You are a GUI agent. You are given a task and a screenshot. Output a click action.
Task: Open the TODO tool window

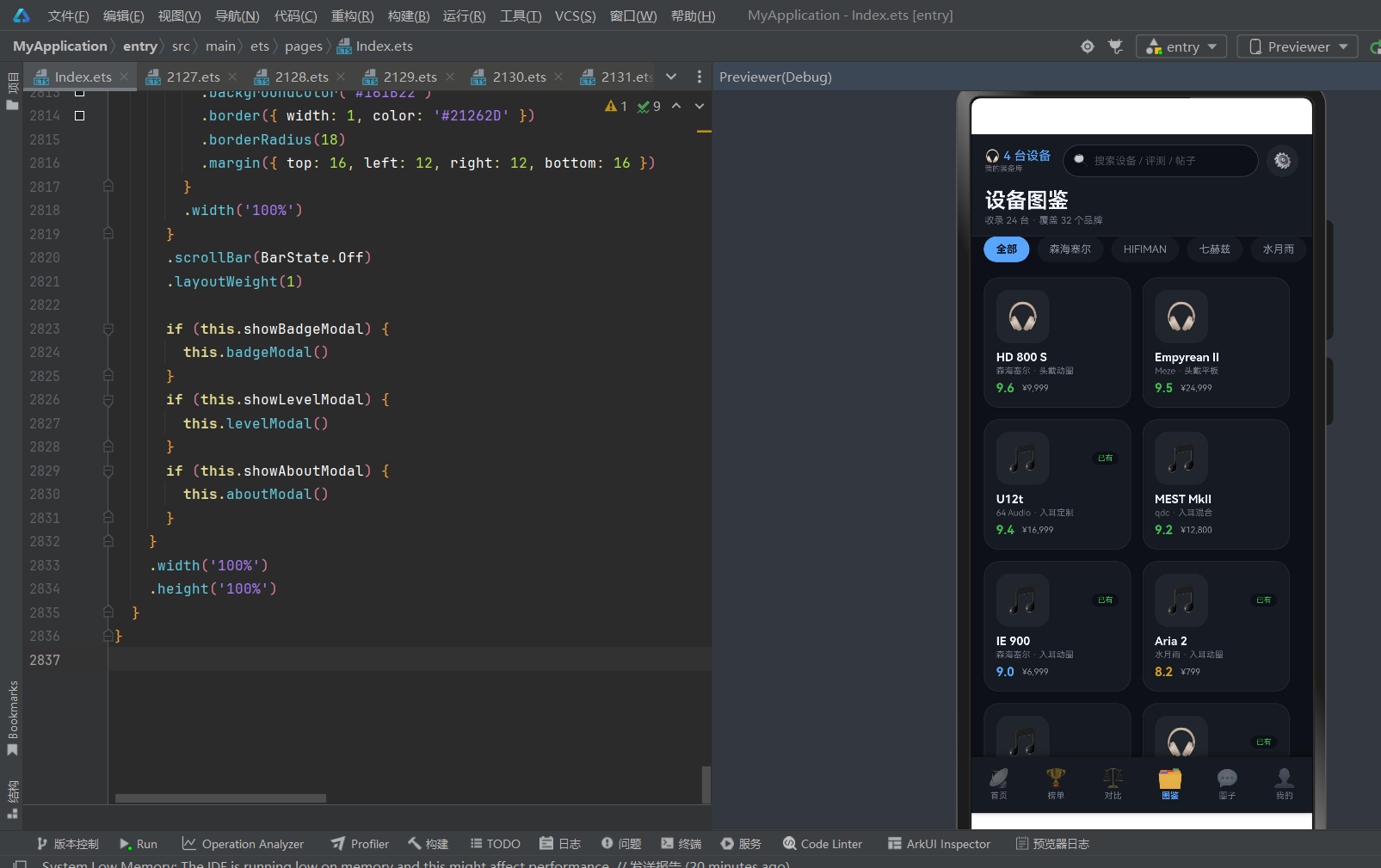tap(495, 844)
